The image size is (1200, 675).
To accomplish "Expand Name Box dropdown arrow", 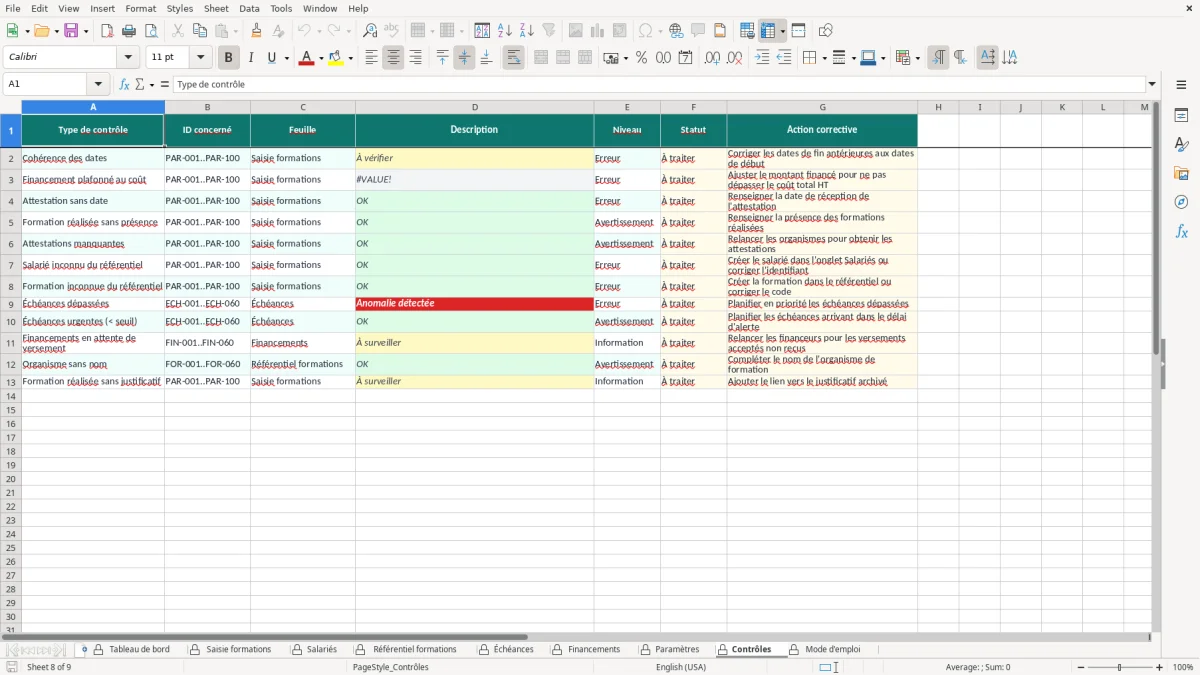I will point(98,84).
